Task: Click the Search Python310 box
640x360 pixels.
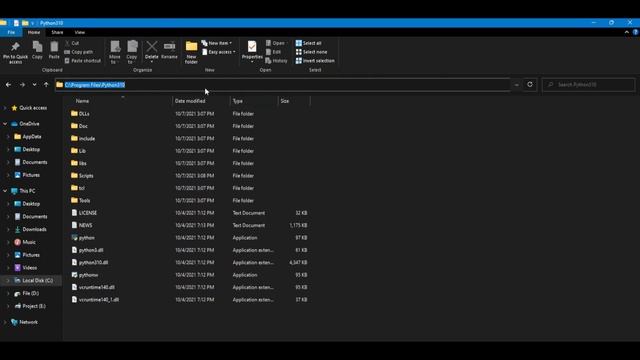Action: [x=589, y=84]
